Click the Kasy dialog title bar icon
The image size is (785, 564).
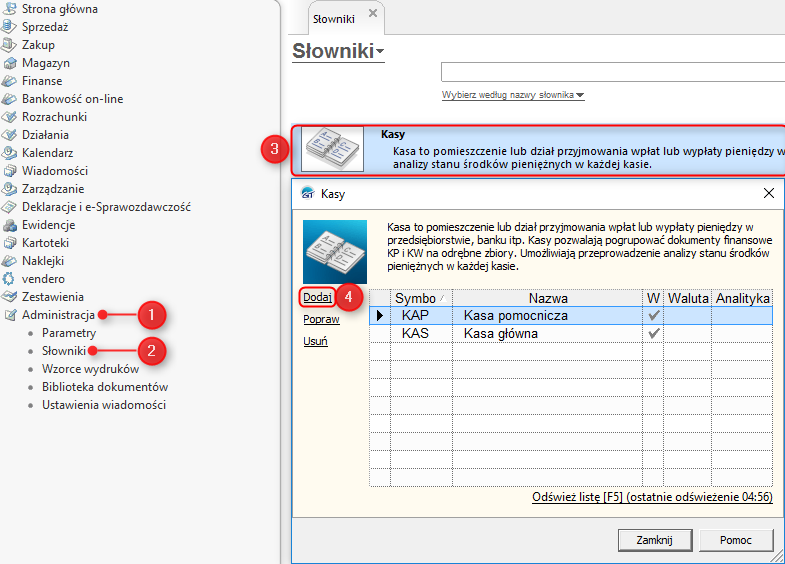tap(307, 193)
